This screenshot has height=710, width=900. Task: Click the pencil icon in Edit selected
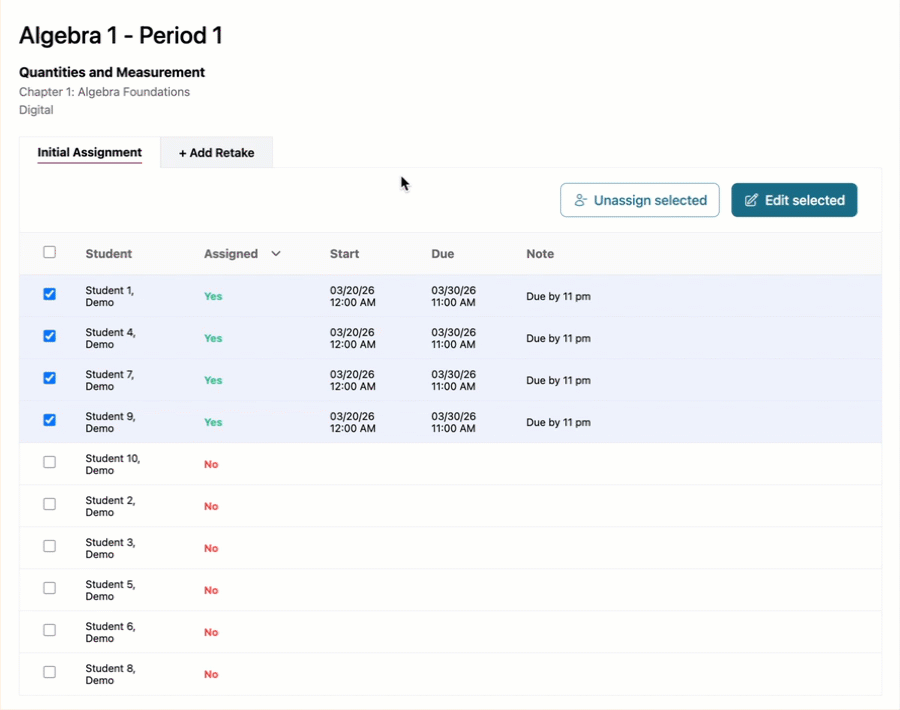pos(752,200)
